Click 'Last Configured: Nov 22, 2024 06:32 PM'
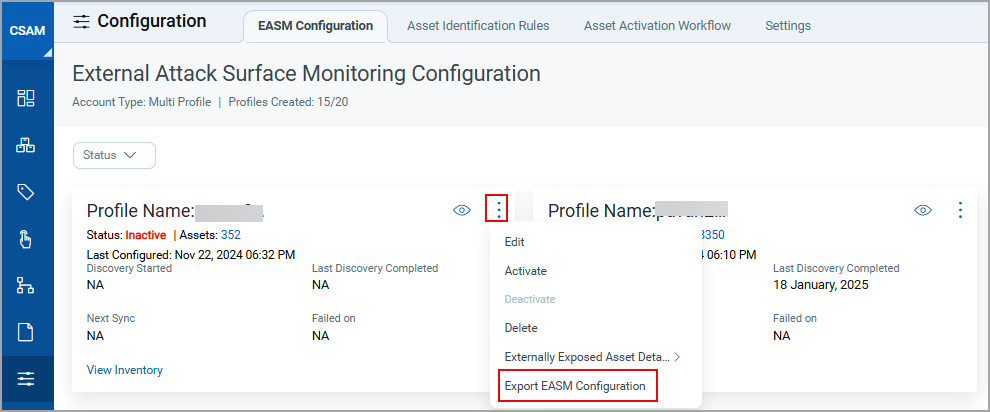 [191, 255]
